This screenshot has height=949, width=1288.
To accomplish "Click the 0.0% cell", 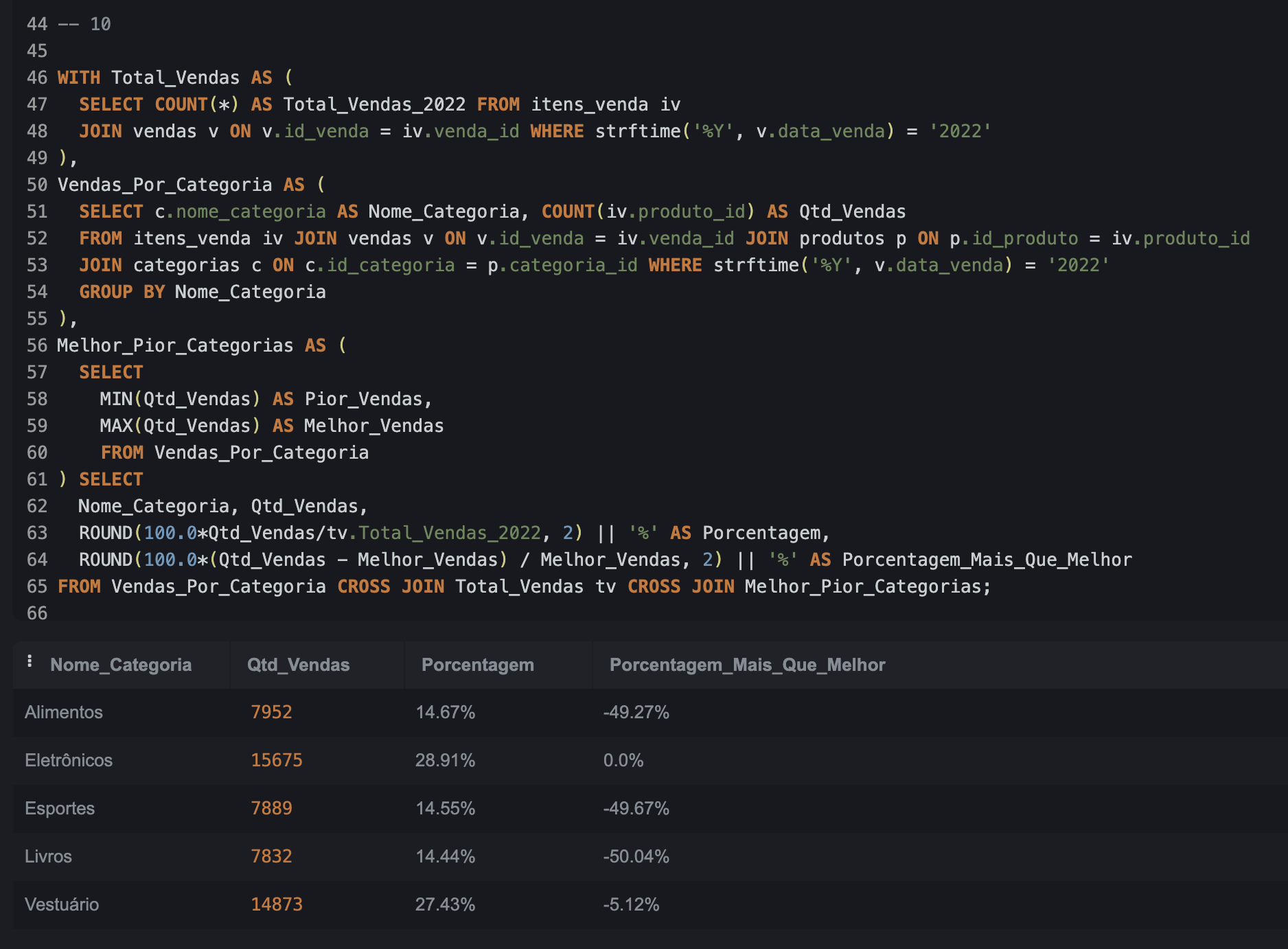I will coord(623,760).
